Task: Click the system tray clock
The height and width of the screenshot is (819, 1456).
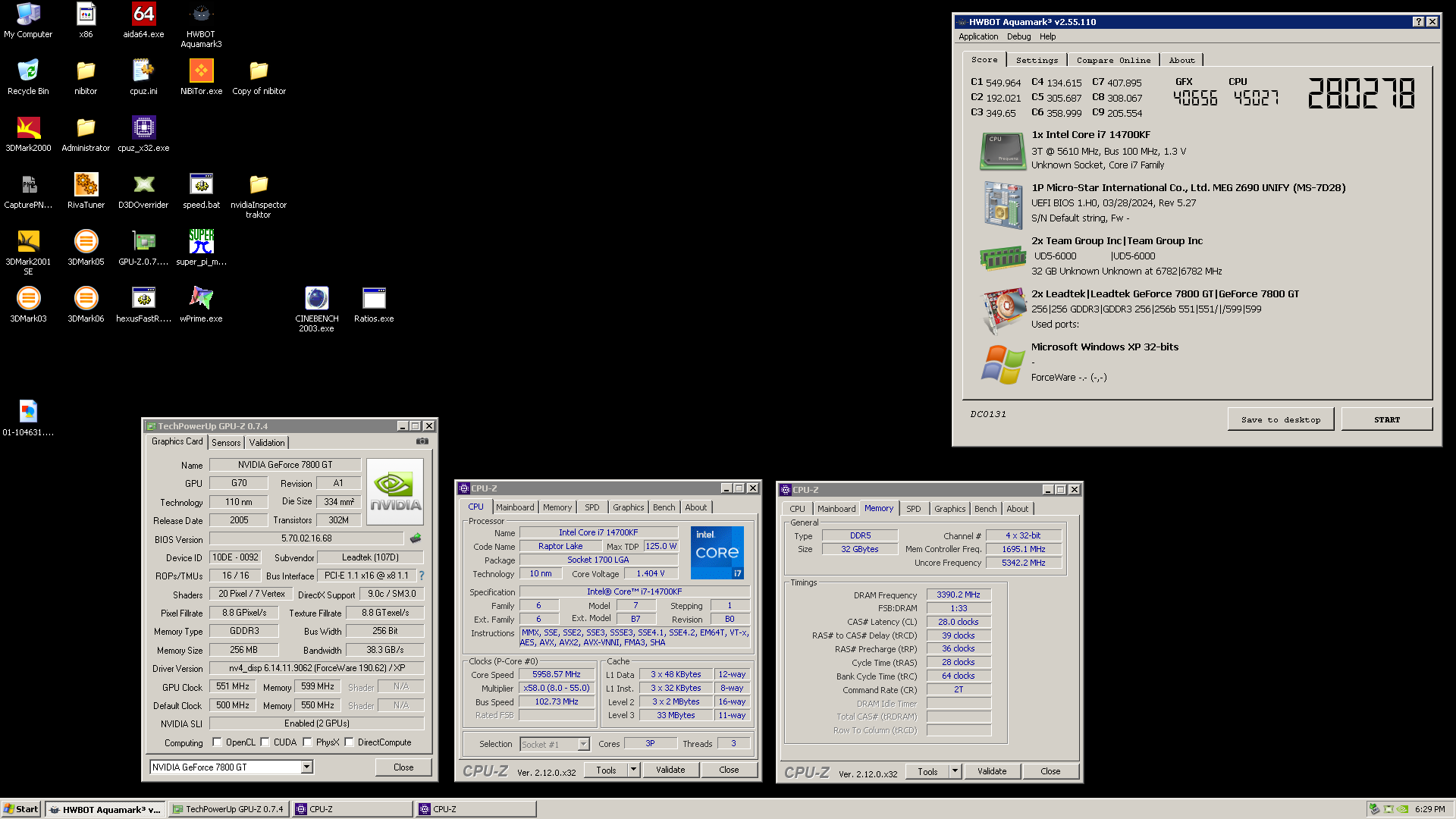Action: pyautogui.click(x=1429, y=809)
